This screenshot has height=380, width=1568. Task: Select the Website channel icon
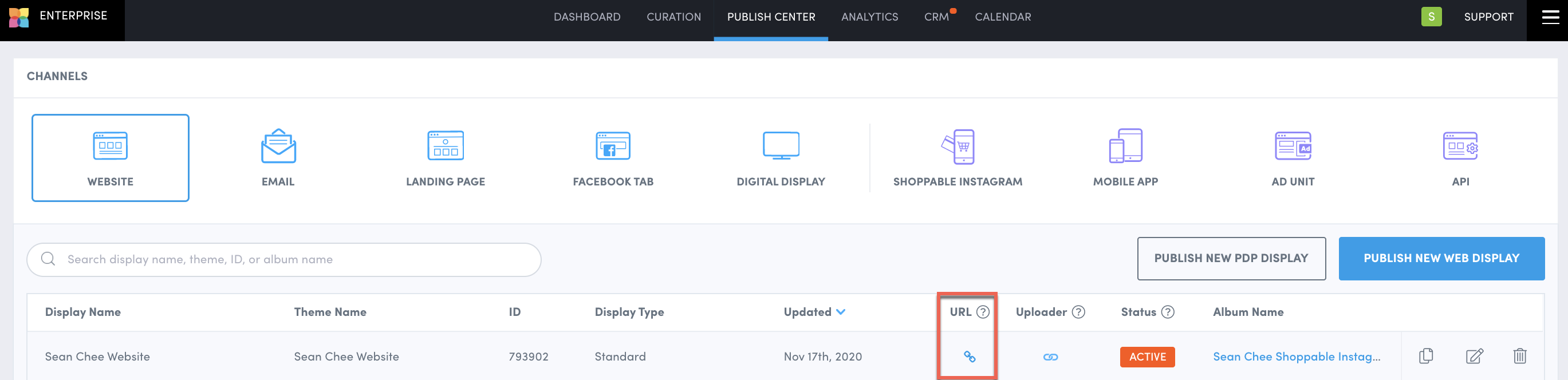tap(110, 146)
